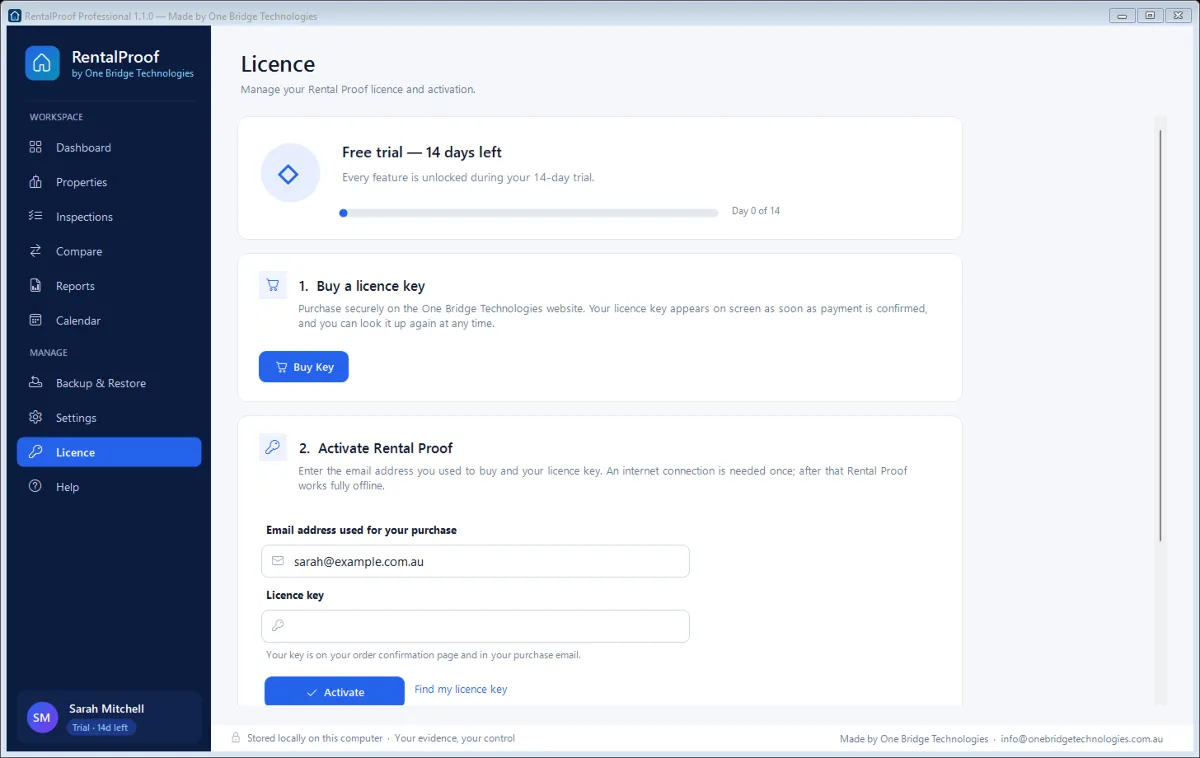Image resolution: width=1200 pixels, height=758 pixels.
Task: Click the Activate button
Action: [x=335, y=691]
